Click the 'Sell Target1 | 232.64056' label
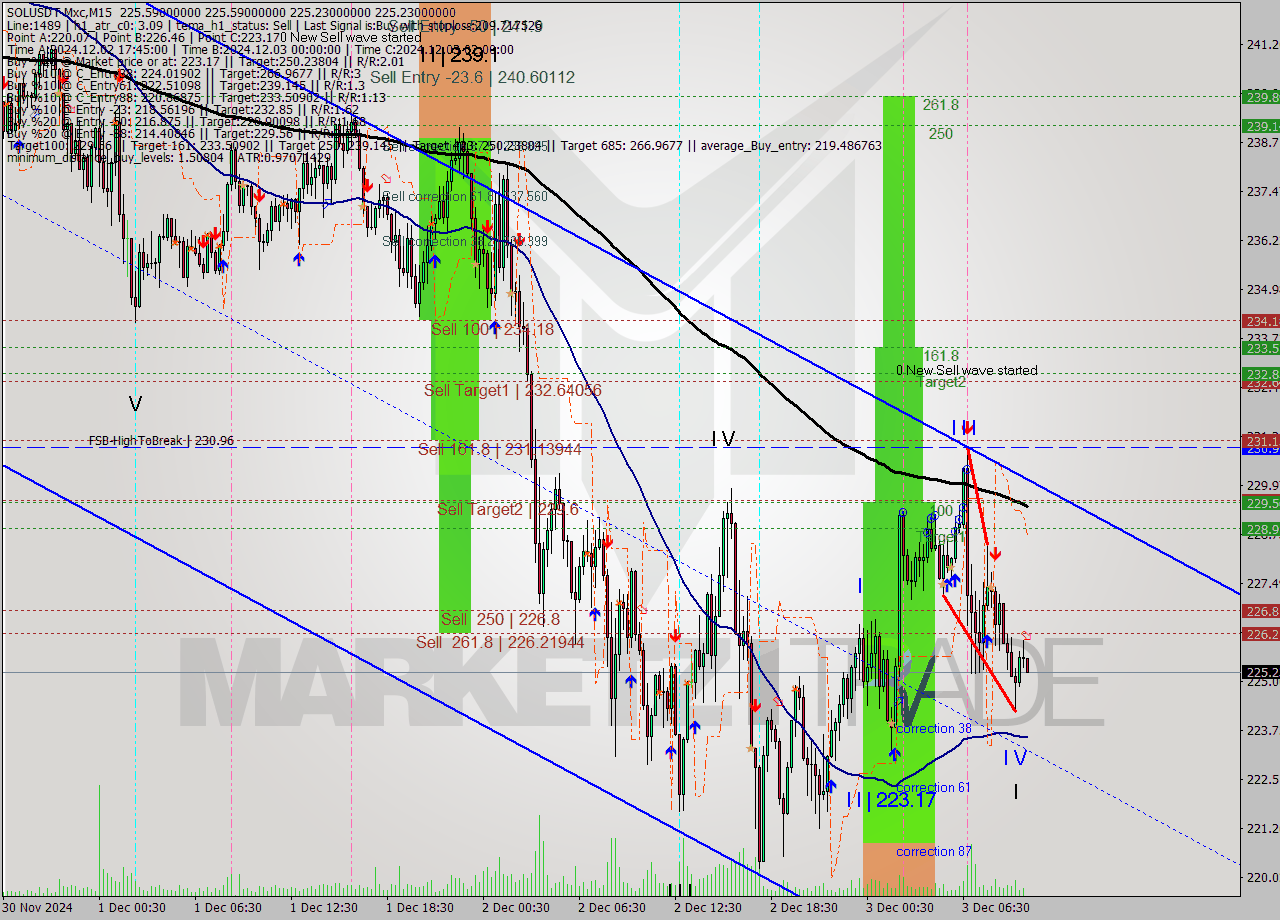This screenshot has width=1280, height=920. pyautogui.click(x=513, y=390)
